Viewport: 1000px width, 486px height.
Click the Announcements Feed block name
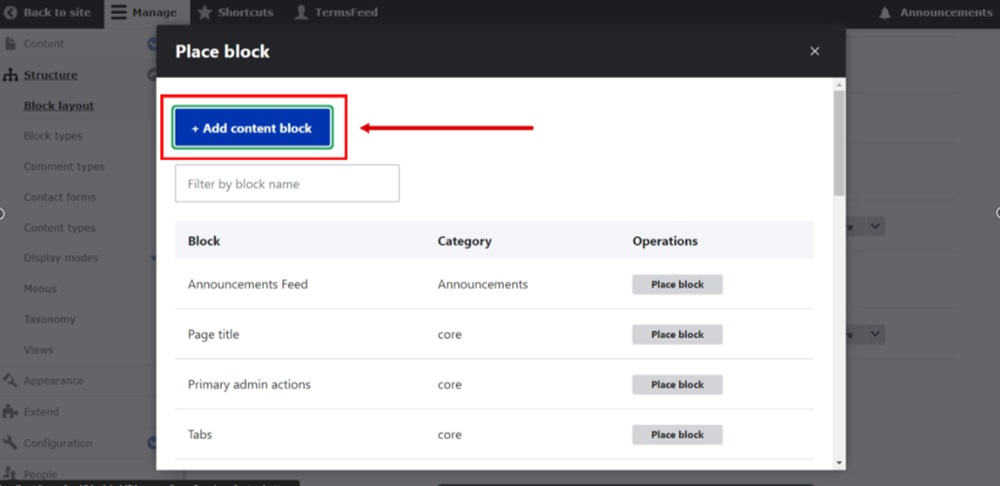click(x=247, y=284)
